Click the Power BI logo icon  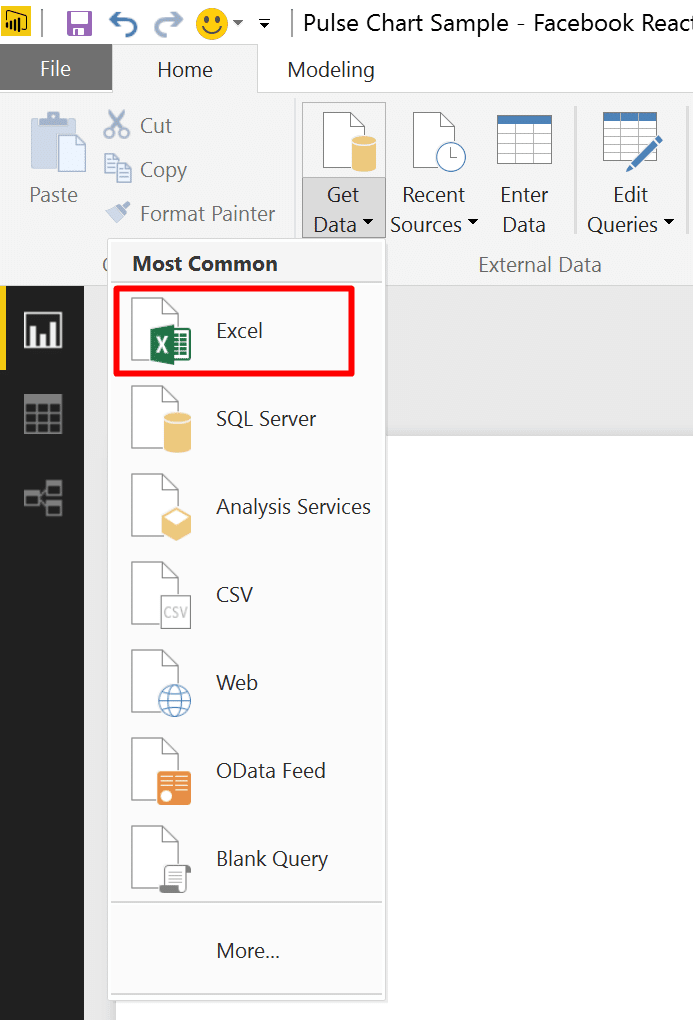click(x=16, y=23)
